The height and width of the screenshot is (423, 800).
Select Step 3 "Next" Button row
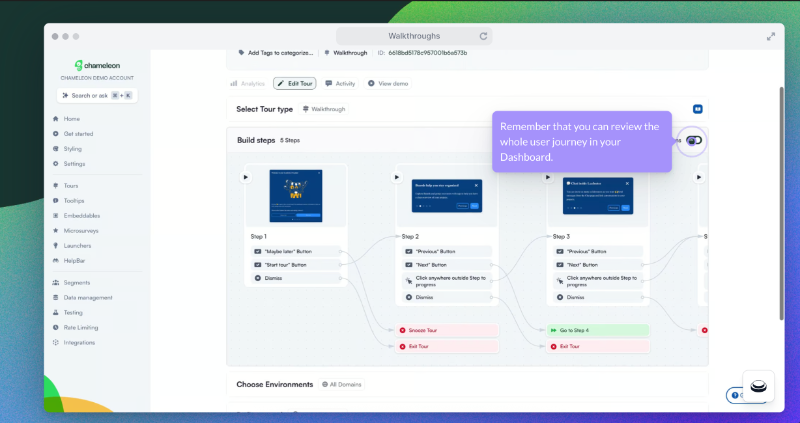pos(598,265)
